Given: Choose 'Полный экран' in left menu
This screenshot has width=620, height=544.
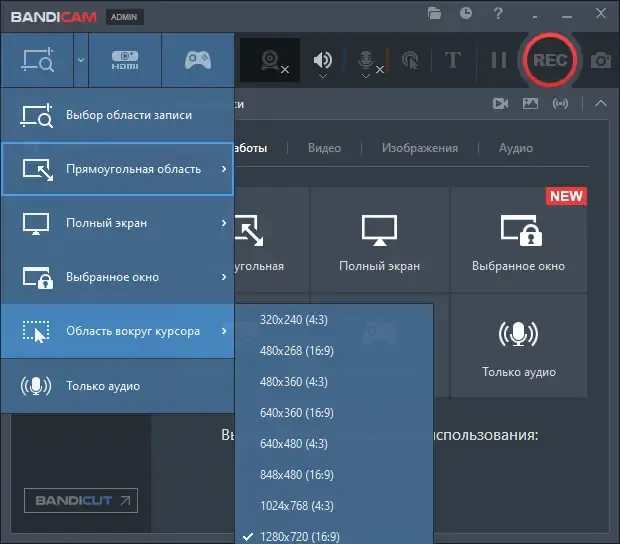Looking at the screenshot, I should (x=118, y=223).
